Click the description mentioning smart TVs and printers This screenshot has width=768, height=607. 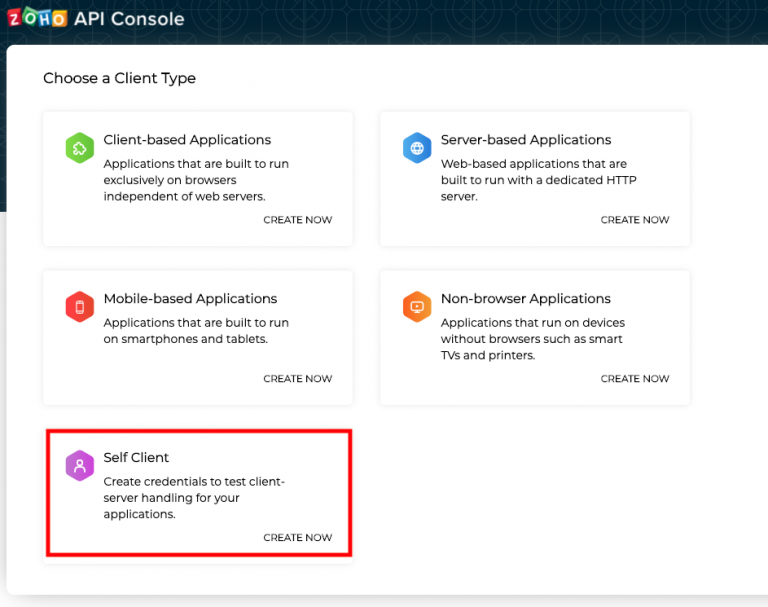coord(533,339)
